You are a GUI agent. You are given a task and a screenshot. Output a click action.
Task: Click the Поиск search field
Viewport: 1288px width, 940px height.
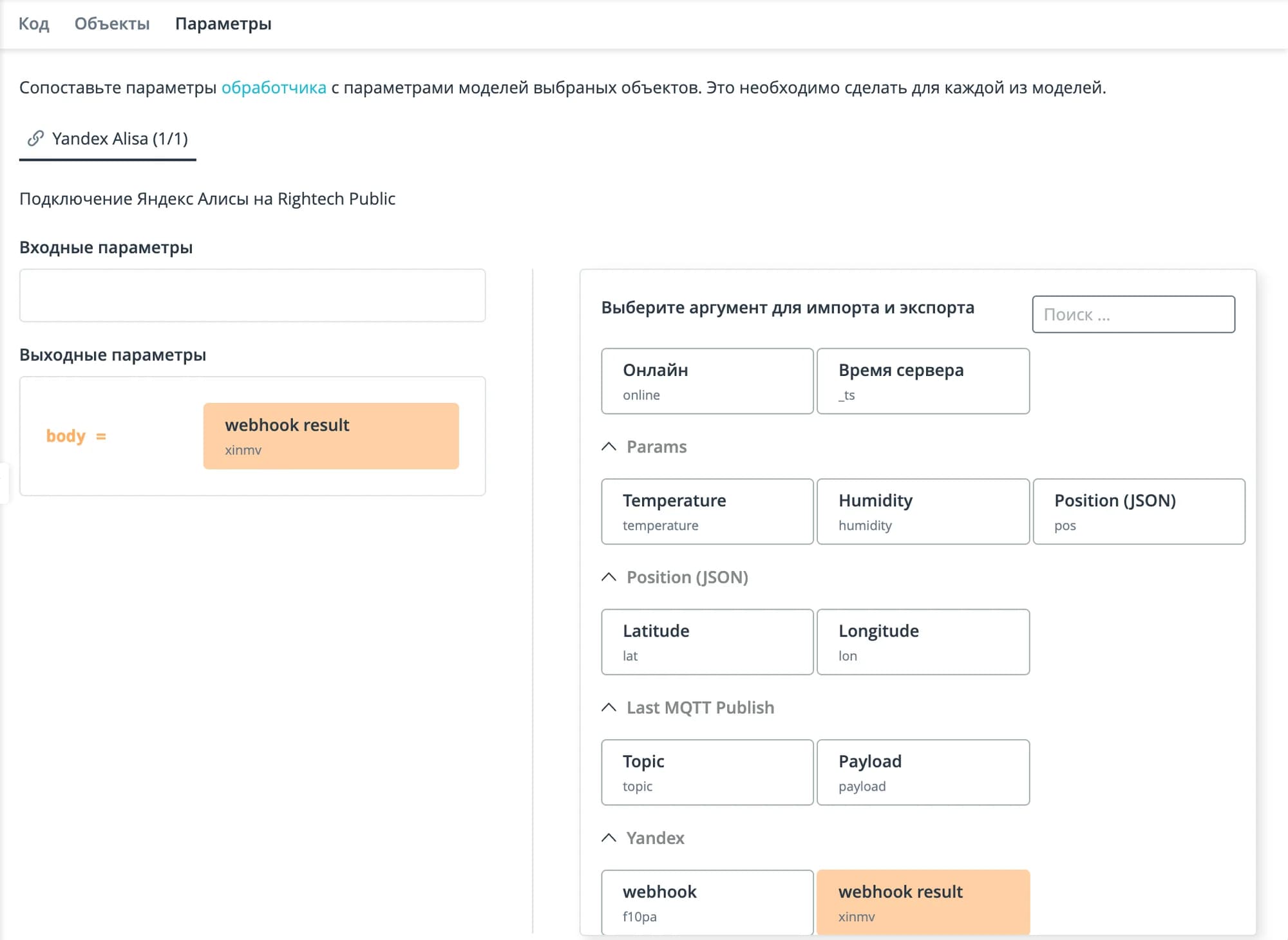(1133, 314)
